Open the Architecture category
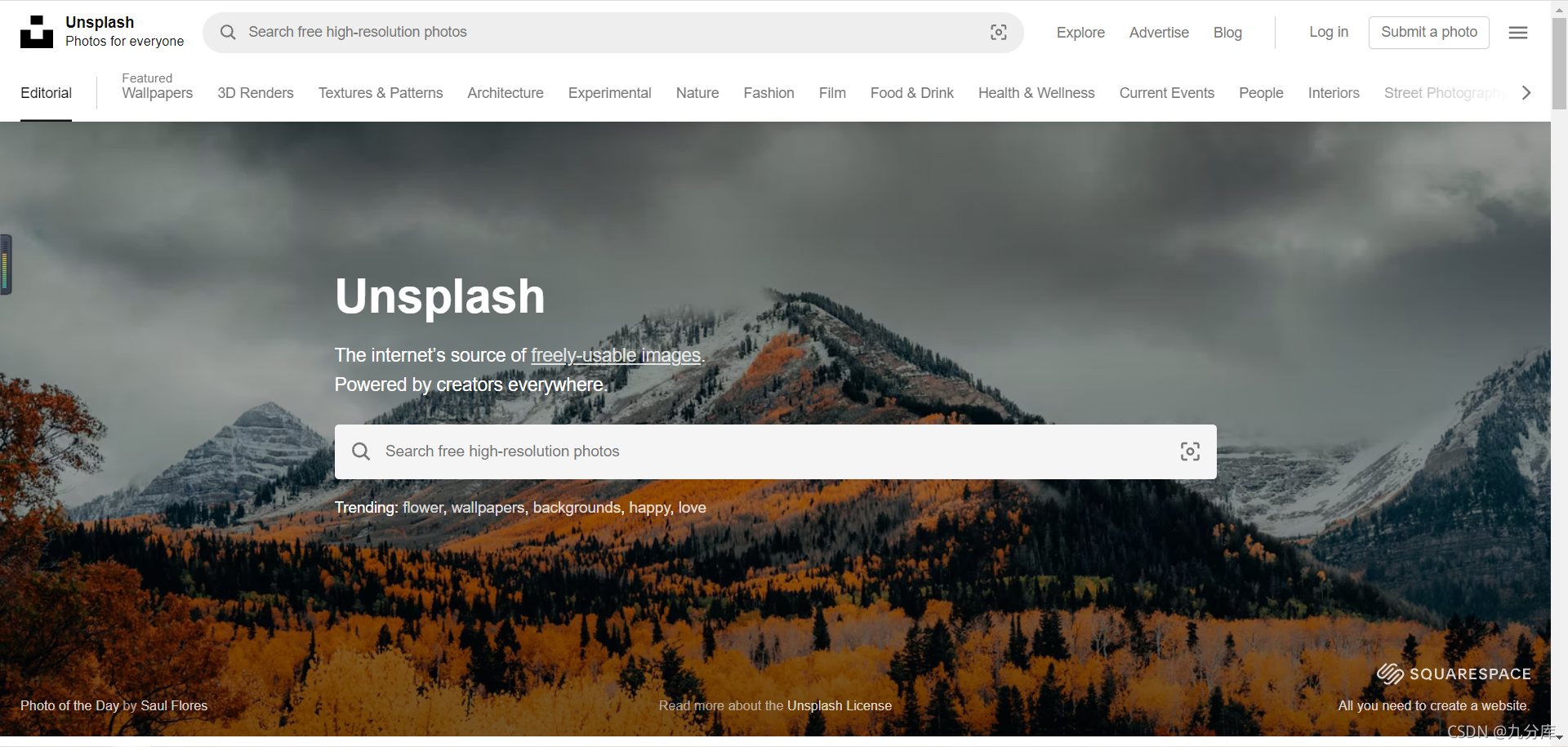This screenshot has width=1568, height=747. 506,93
